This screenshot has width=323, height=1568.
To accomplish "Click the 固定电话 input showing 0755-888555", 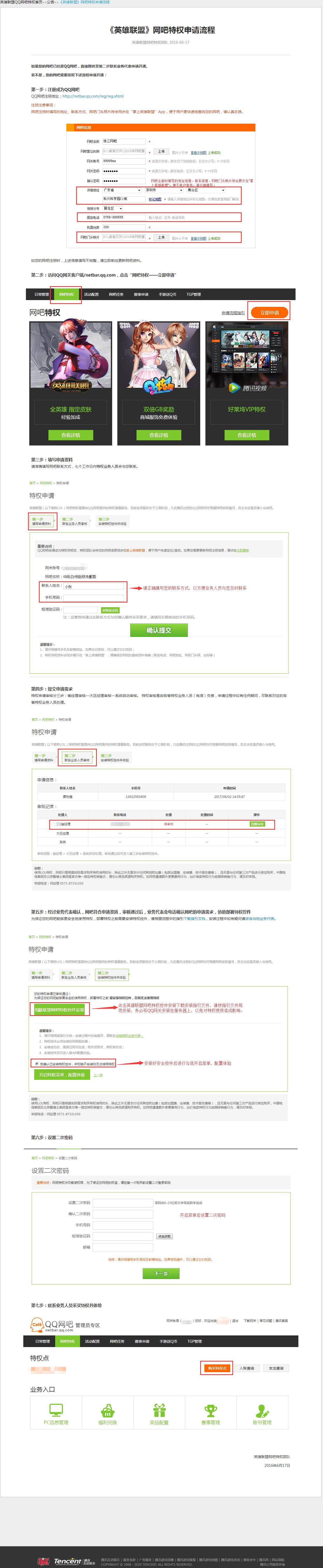I will coord(124,217).
